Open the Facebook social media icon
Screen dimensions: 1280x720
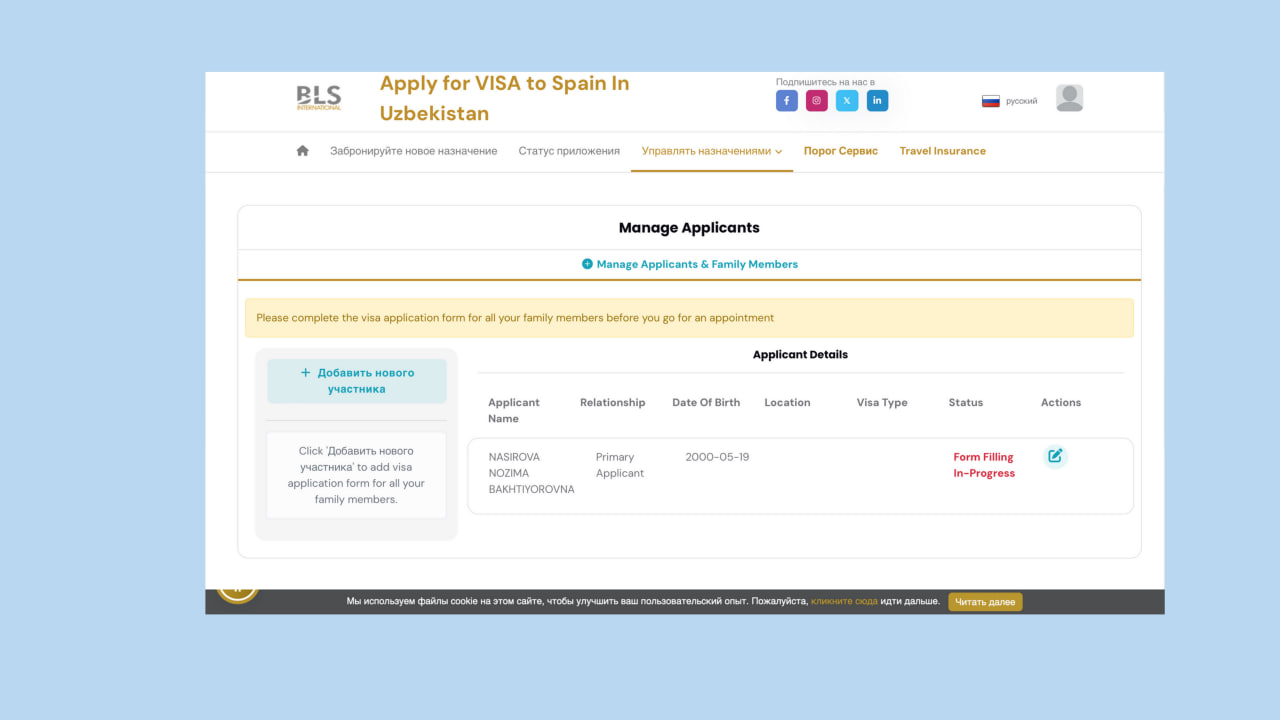tap(787, 101)
